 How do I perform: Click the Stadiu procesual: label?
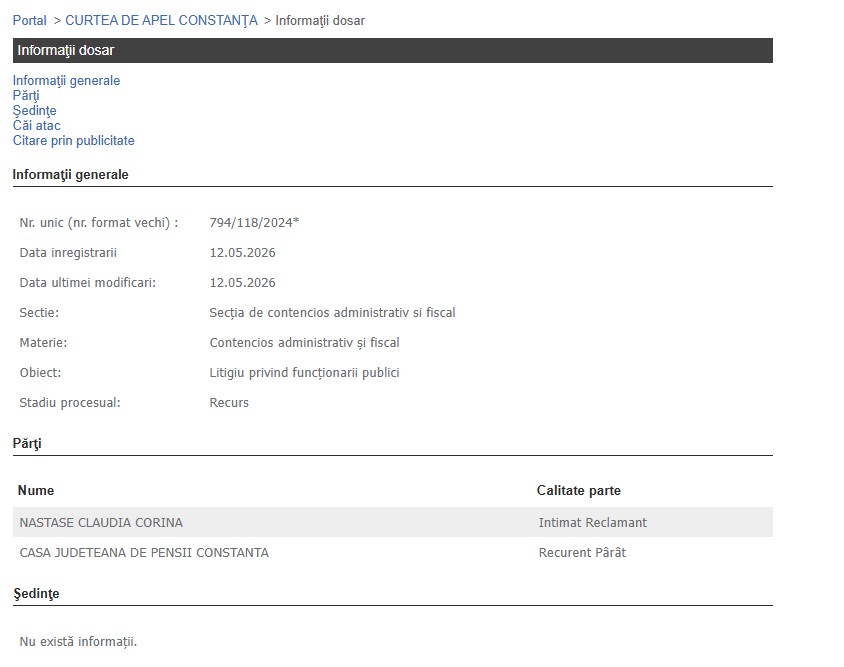pos(70,403)
